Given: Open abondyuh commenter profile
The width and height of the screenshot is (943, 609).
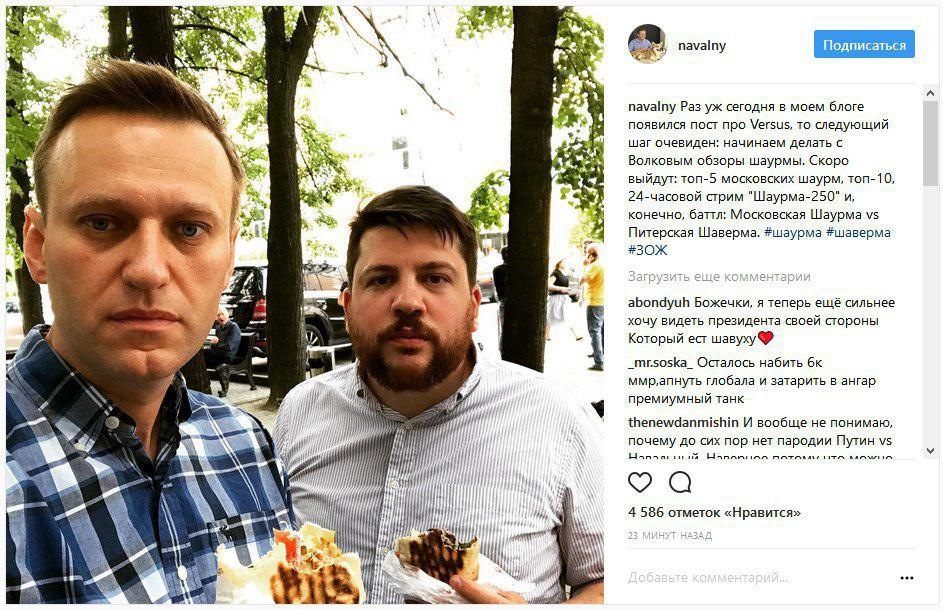Looking at the screenshot, I should point(659,302).
